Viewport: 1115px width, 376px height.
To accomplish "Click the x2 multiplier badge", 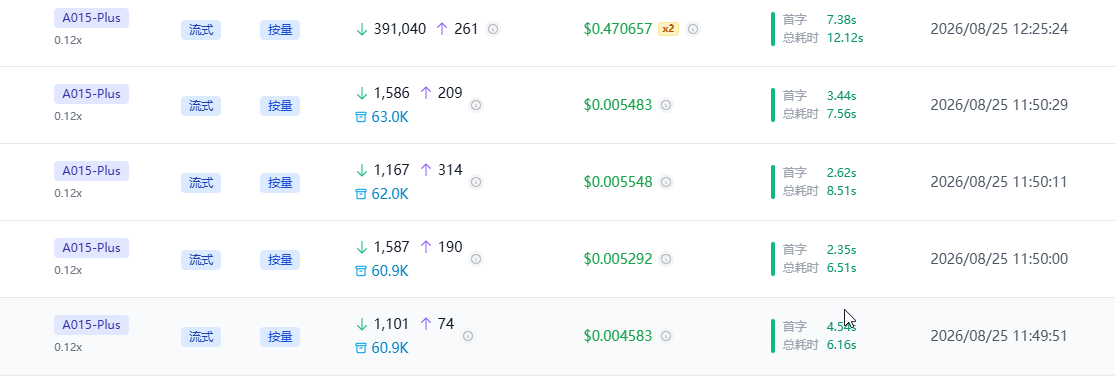I will (668, 29).
